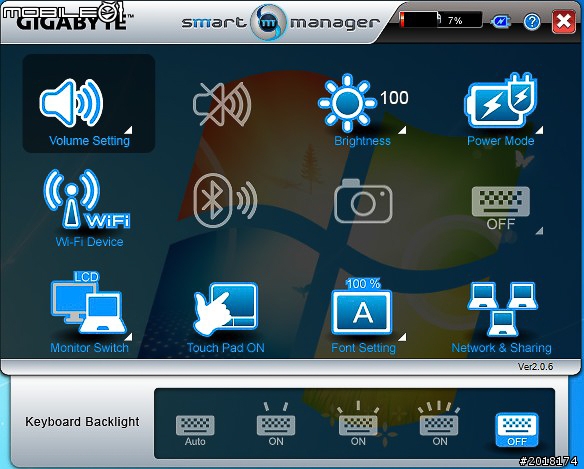584x469 pixels.
Task: Close the Smart Manager window
Action: [x=564, y=22]
